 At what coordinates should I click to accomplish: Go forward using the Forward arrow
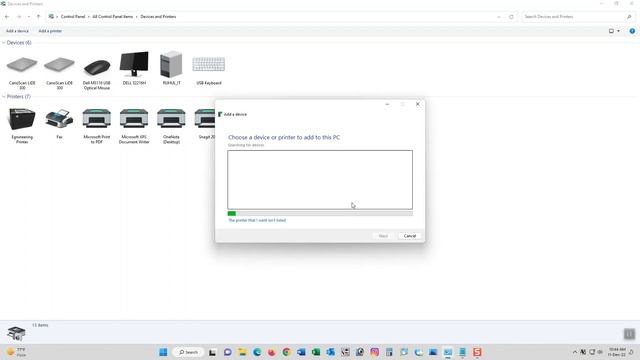(19, 17)
